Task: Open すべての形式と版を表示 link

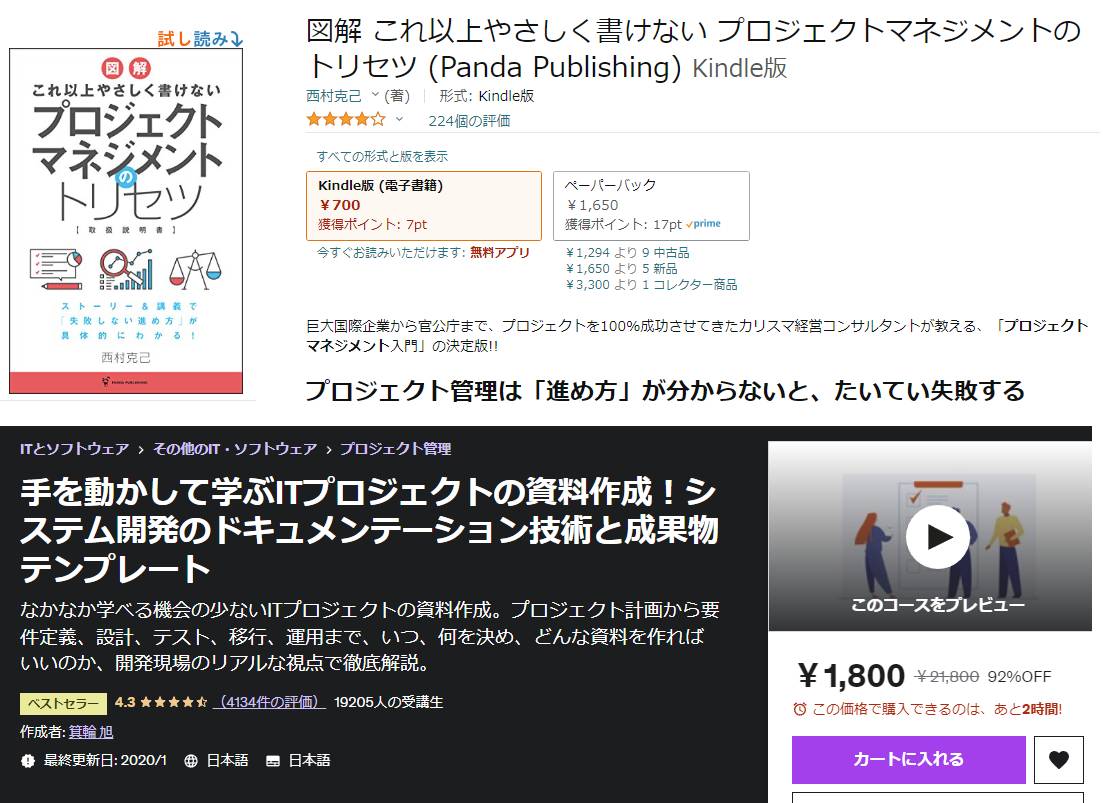Action: tap(382, 156)
